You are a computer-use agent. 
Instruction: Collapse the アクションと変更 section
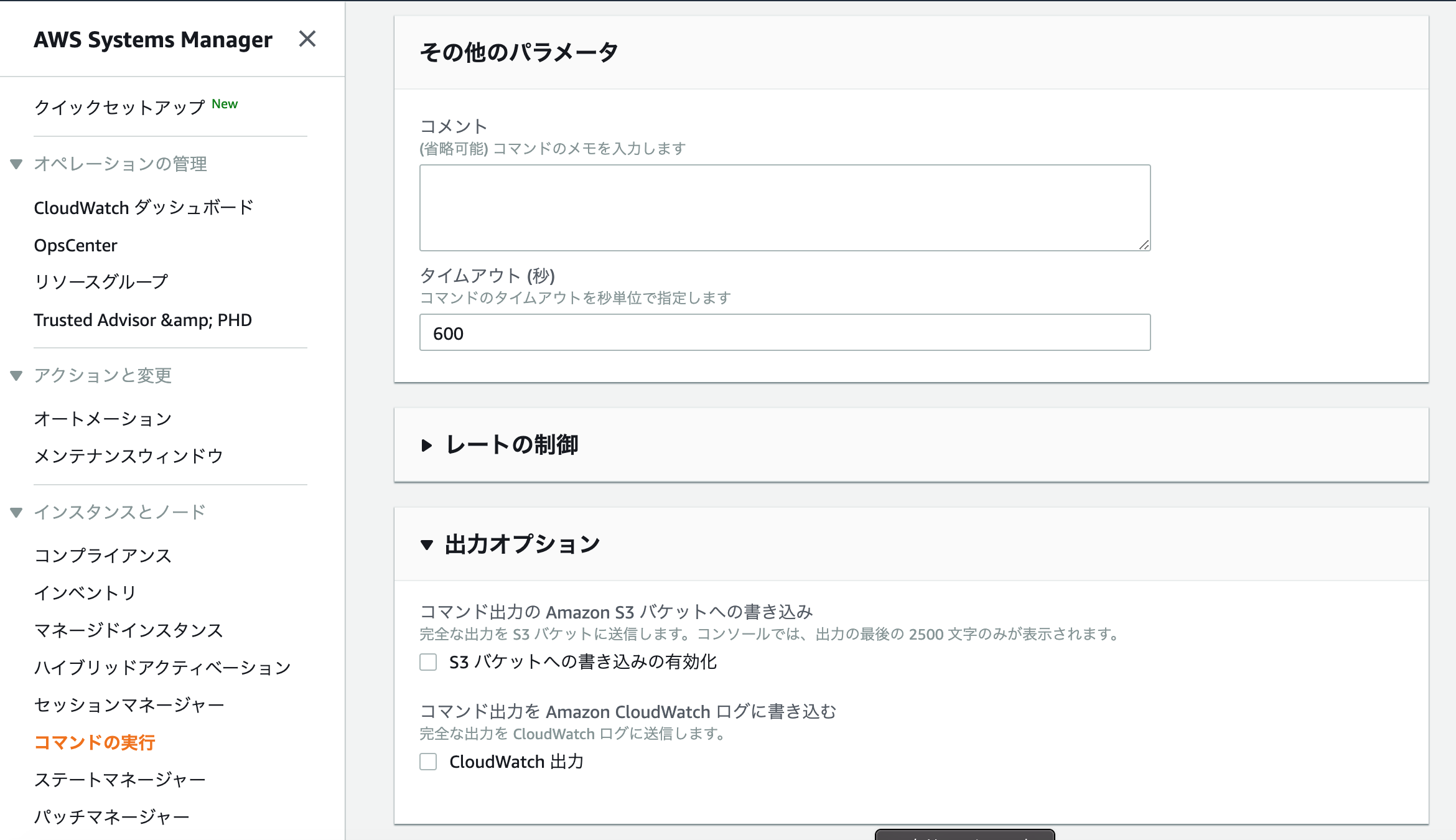(17, 376)
